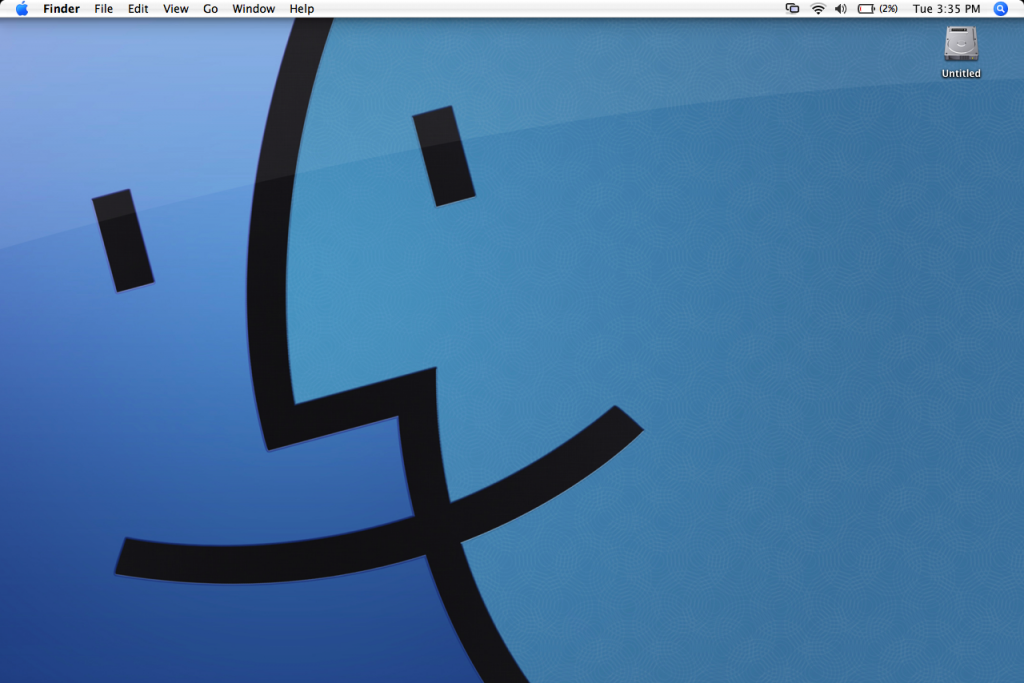The height and width of the screenshot is (683, 1024).
Task: Click the battery status icon
Action: pos(867,8)
